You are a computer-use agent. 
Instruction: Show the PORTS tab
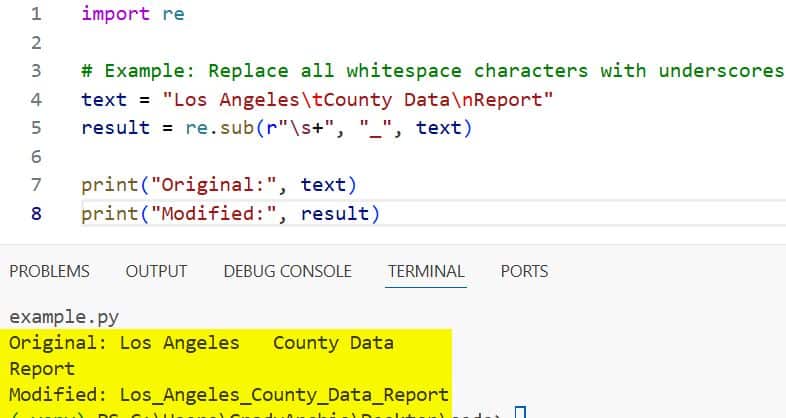[524, 271]
